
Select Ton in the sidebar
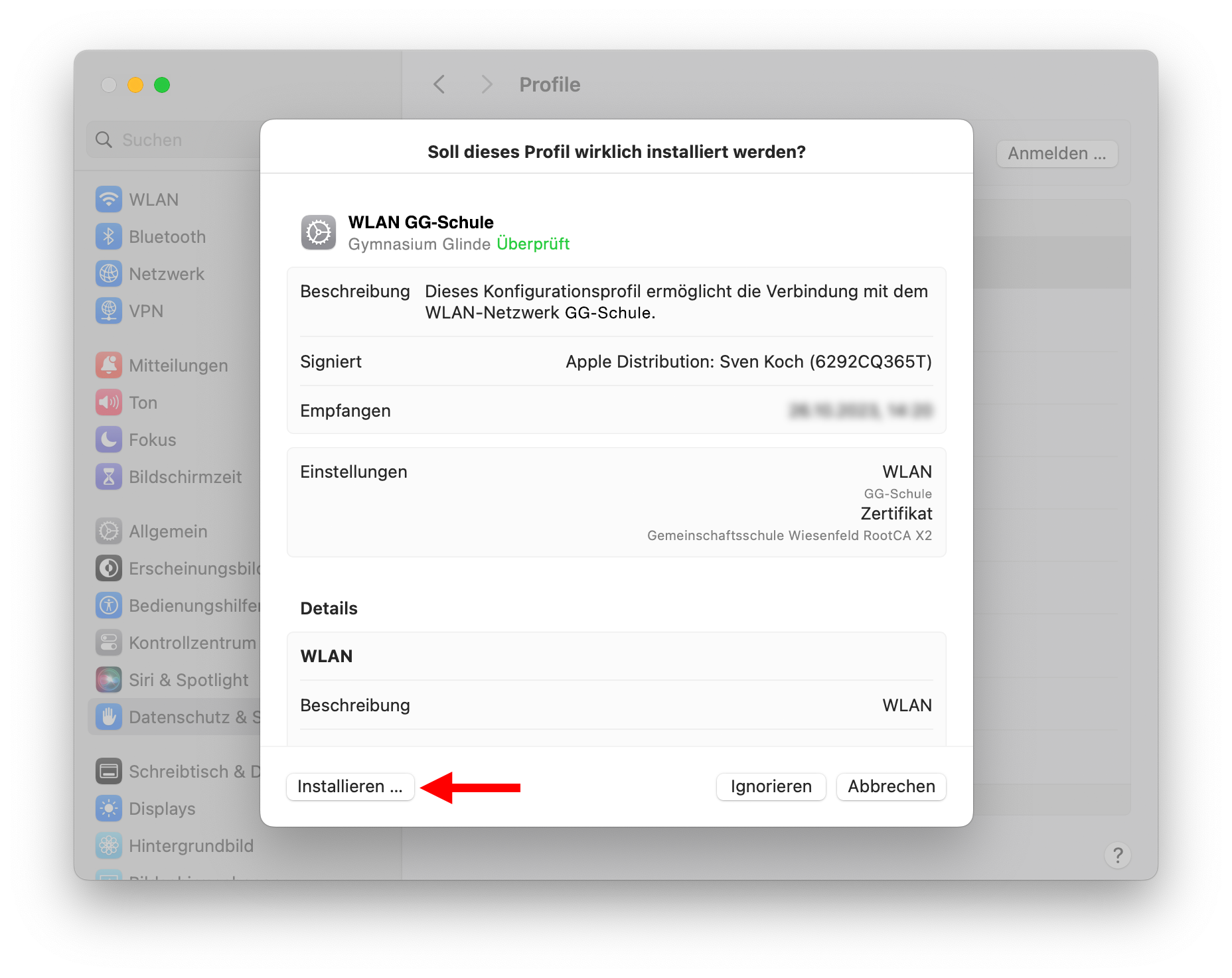[142, 402]
